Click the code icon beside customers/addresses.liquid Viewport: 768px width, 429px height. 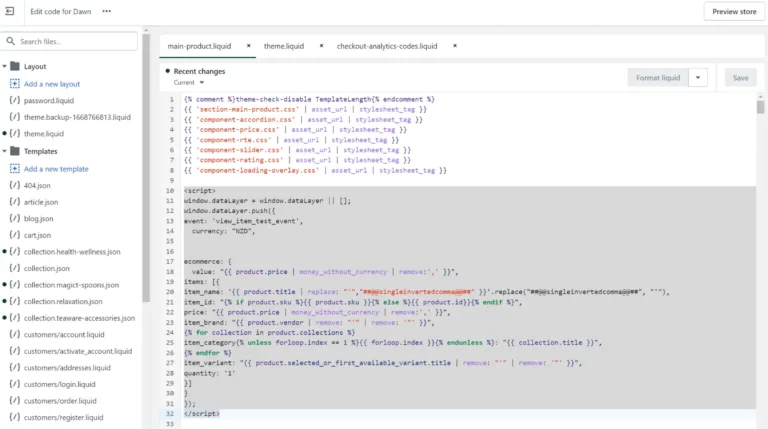[x=15, y=367]
